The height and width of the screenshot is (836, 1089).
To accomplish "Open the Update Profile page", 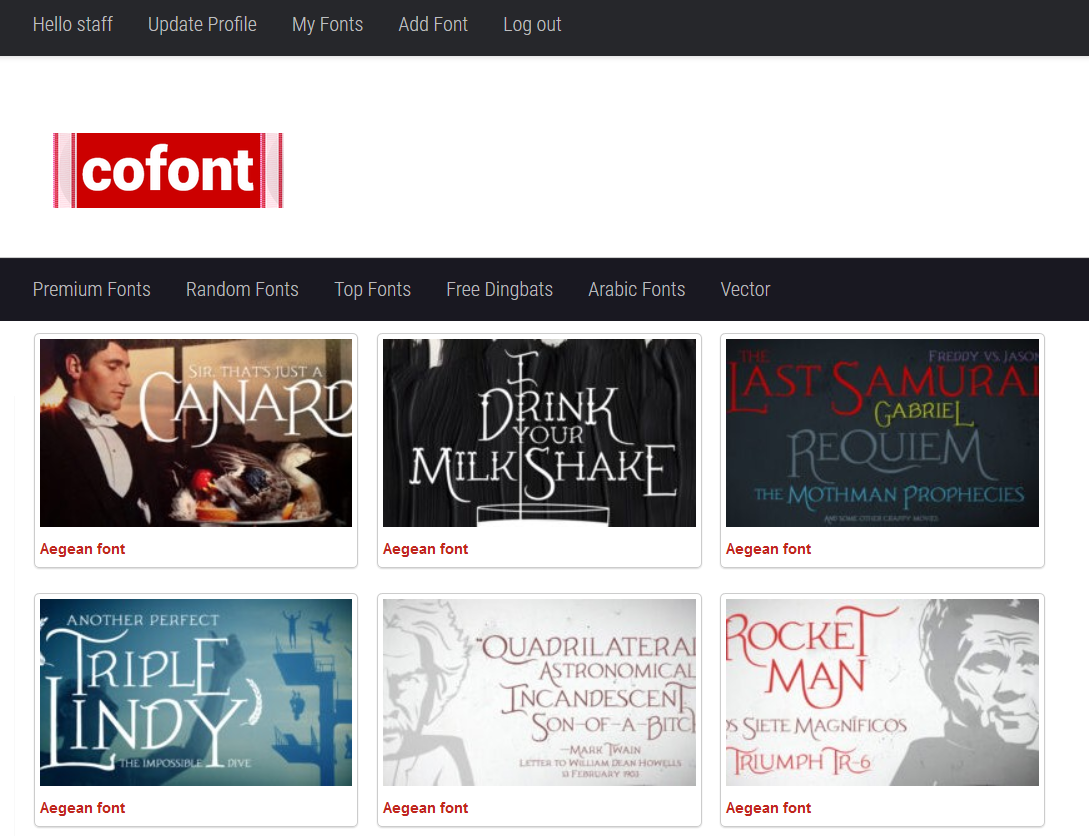I will [202, 24].
